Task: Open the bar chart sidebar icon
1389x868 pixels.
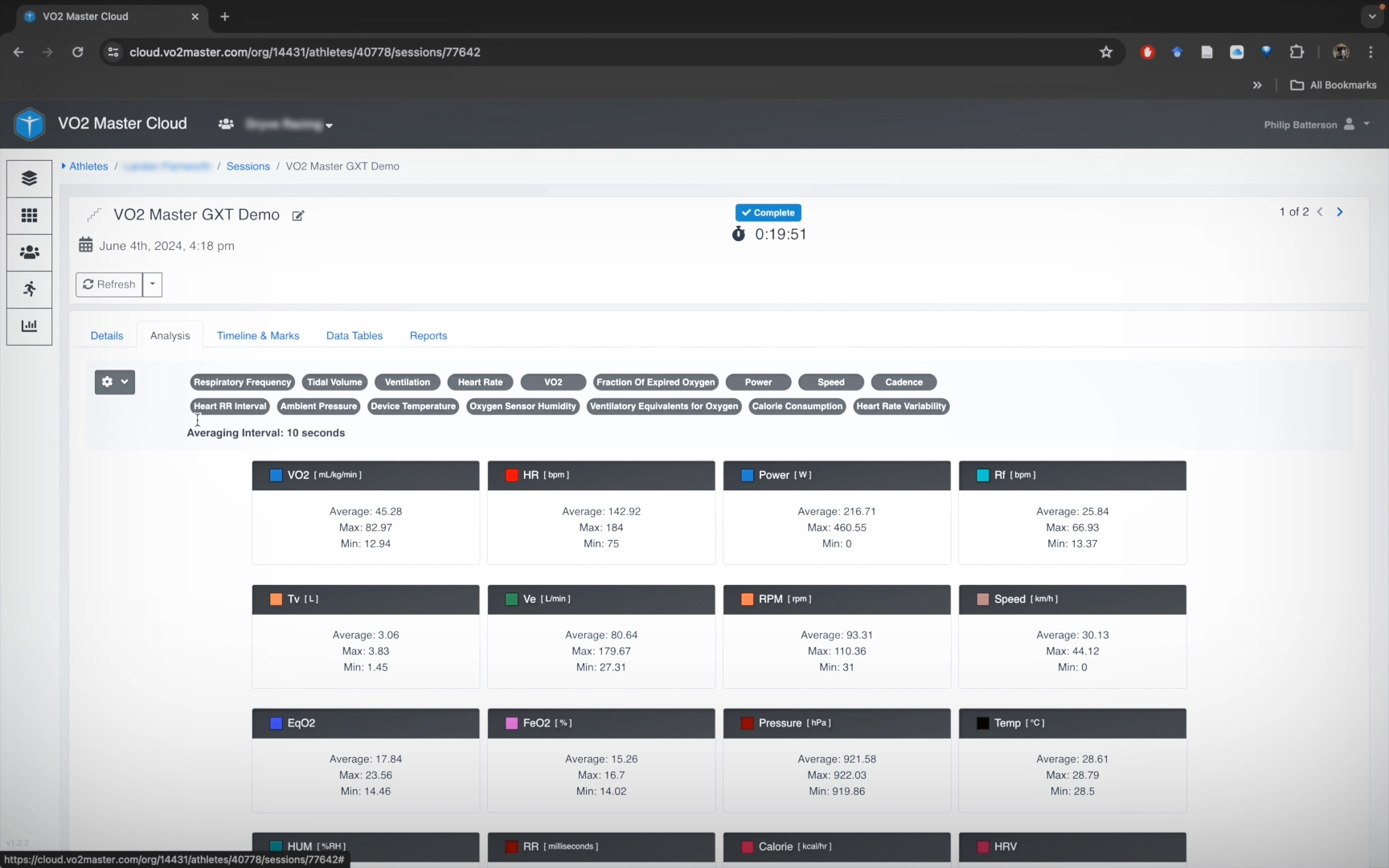Action: pos(30,326)
